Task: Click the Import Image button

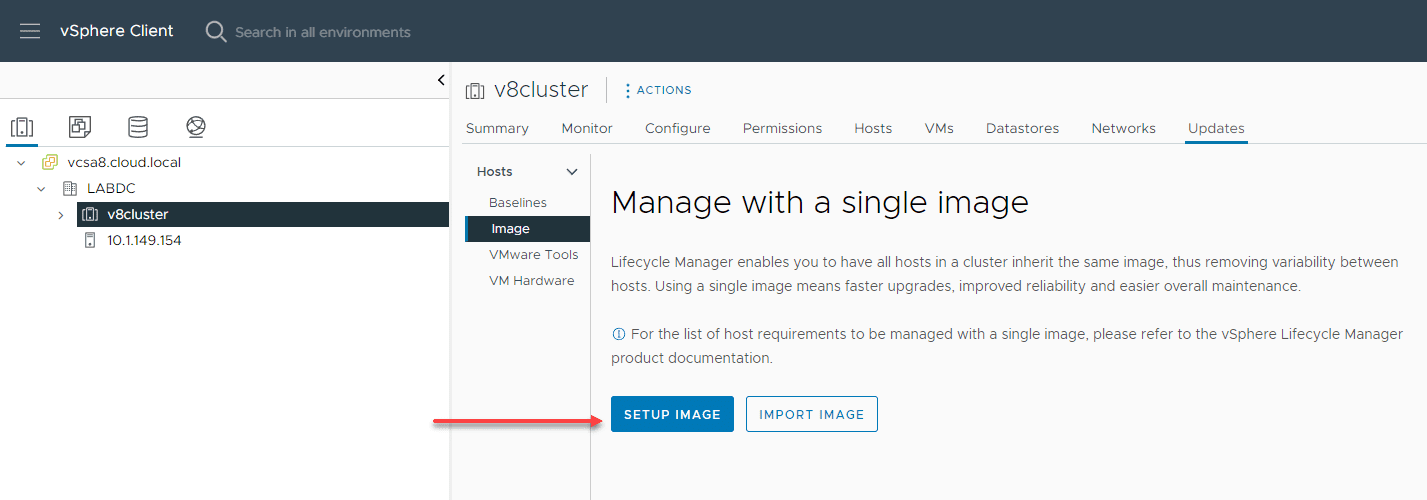Action: coord(811,414)
